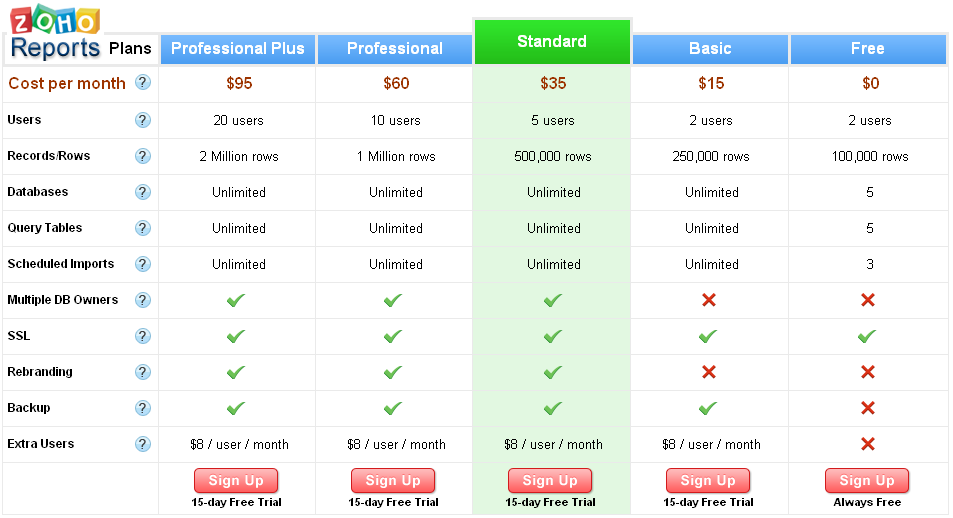953x518 pixels.
Task: Click the Zoho Reports logo
Action: point(56,35)
